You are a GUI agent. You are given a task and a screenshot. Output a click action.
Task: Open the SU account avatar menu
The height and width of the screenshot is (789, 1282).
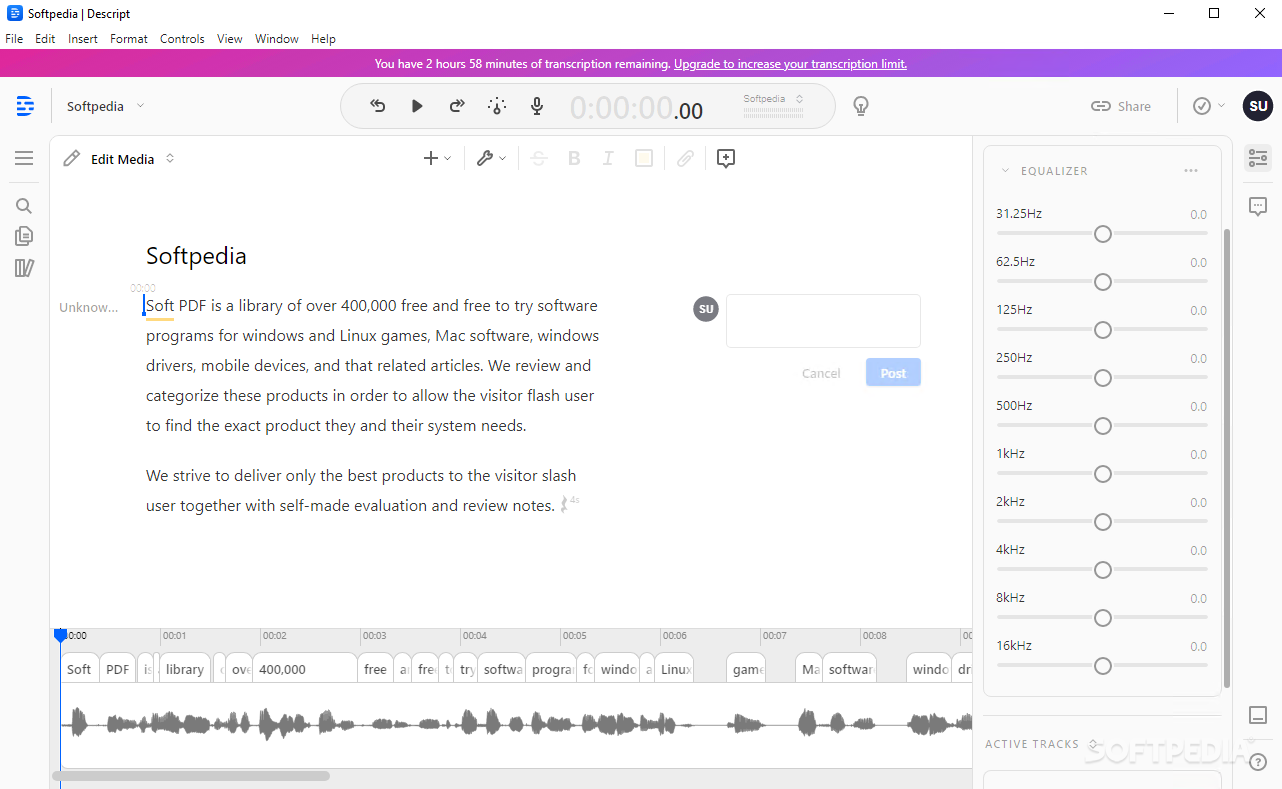pyautogui.click(x=1258, y=106)
